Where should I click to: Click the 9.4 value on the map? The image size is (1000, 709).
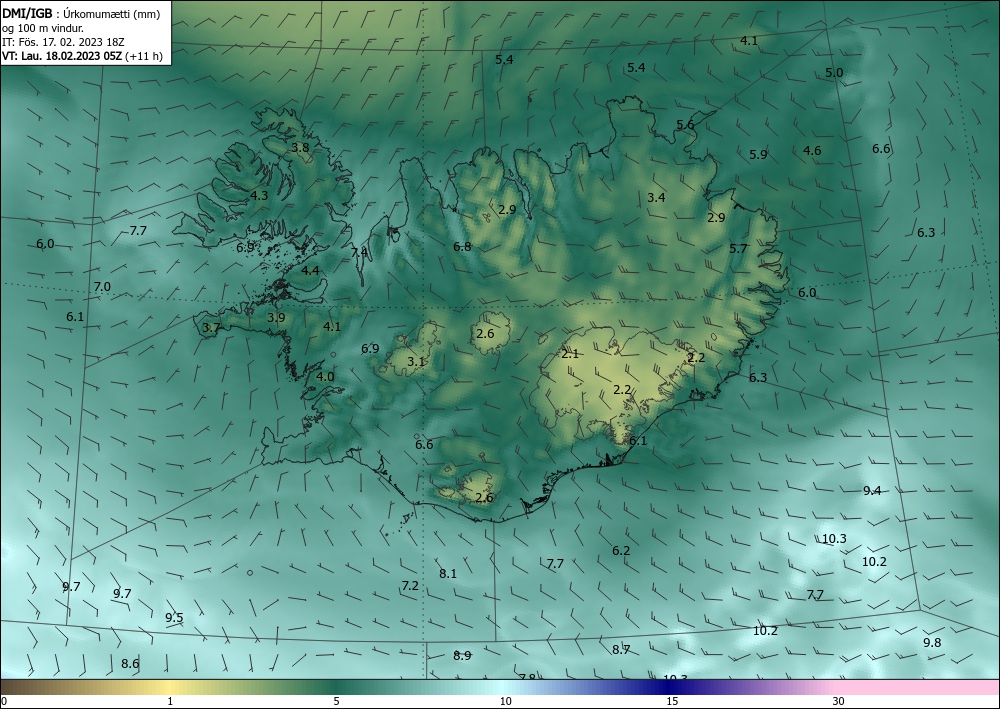pyautogui.click(x=872, y=490)
